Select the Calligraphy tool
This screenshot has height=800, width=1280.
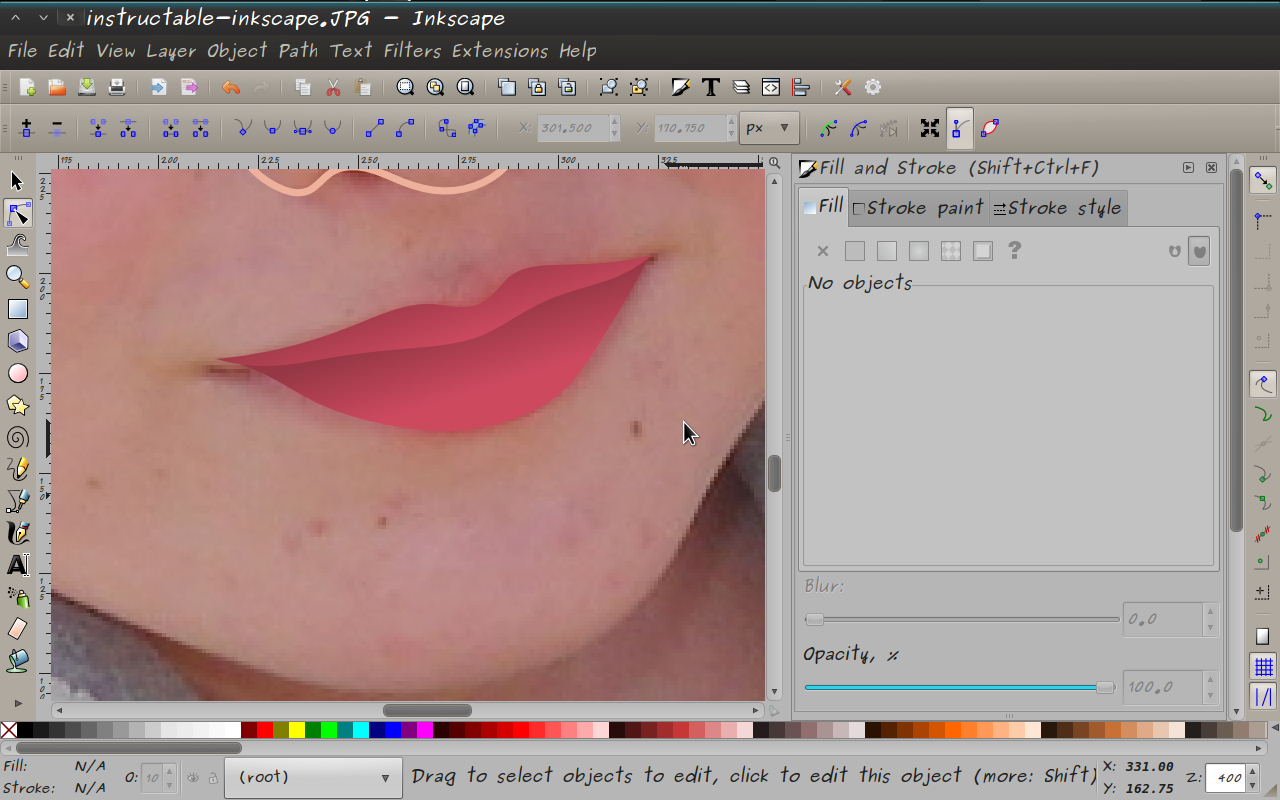[17, 533]
